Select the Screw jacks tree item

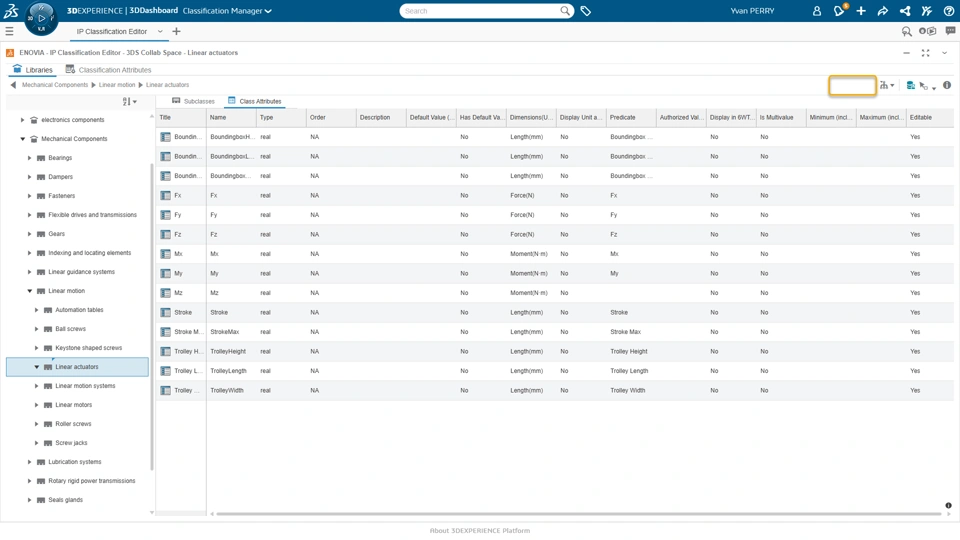(x=71, y=443)
